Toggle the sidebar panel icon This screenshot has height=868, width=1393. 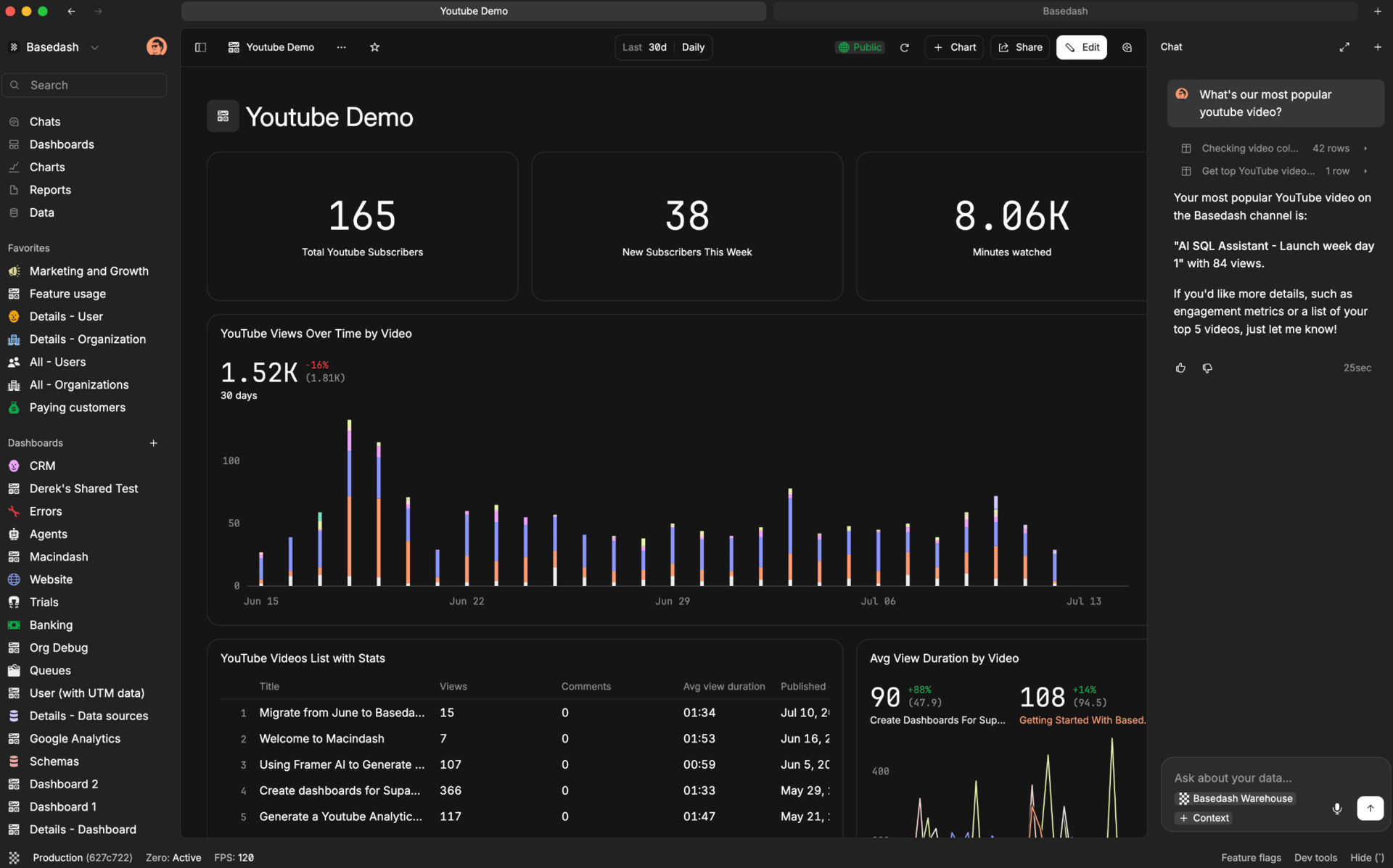[x=201, y=47]
